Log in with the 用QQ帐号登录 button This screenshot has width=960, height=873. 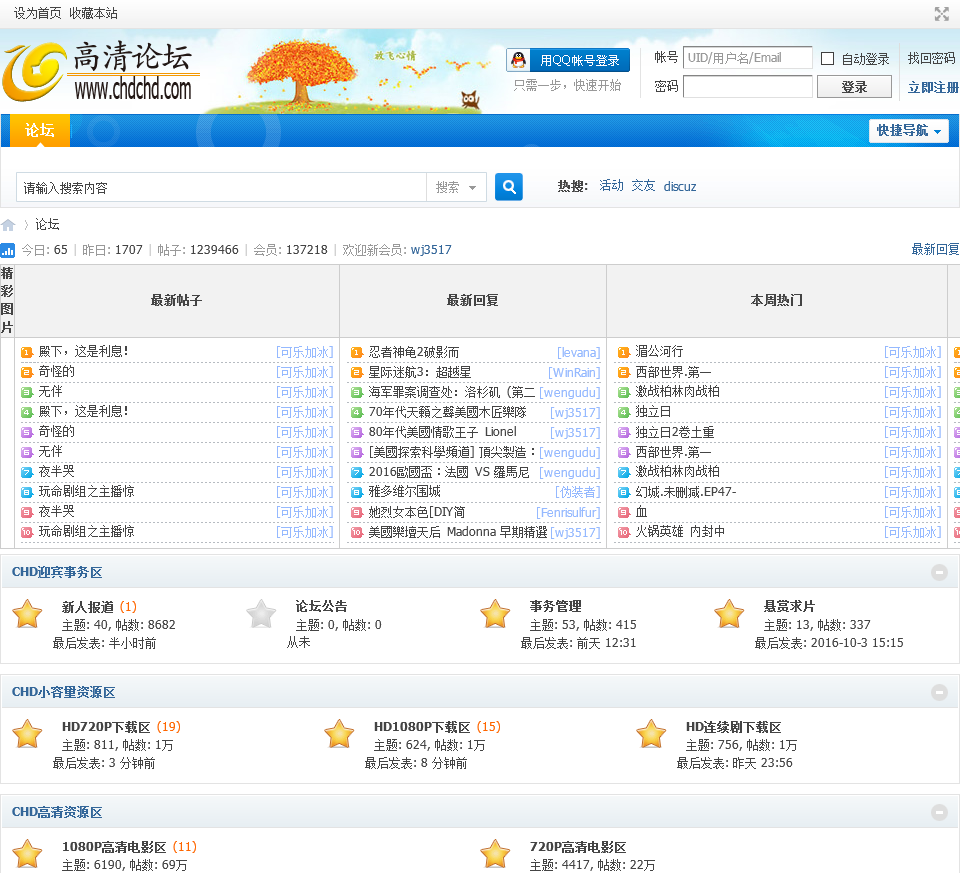[x=569, y=60]
